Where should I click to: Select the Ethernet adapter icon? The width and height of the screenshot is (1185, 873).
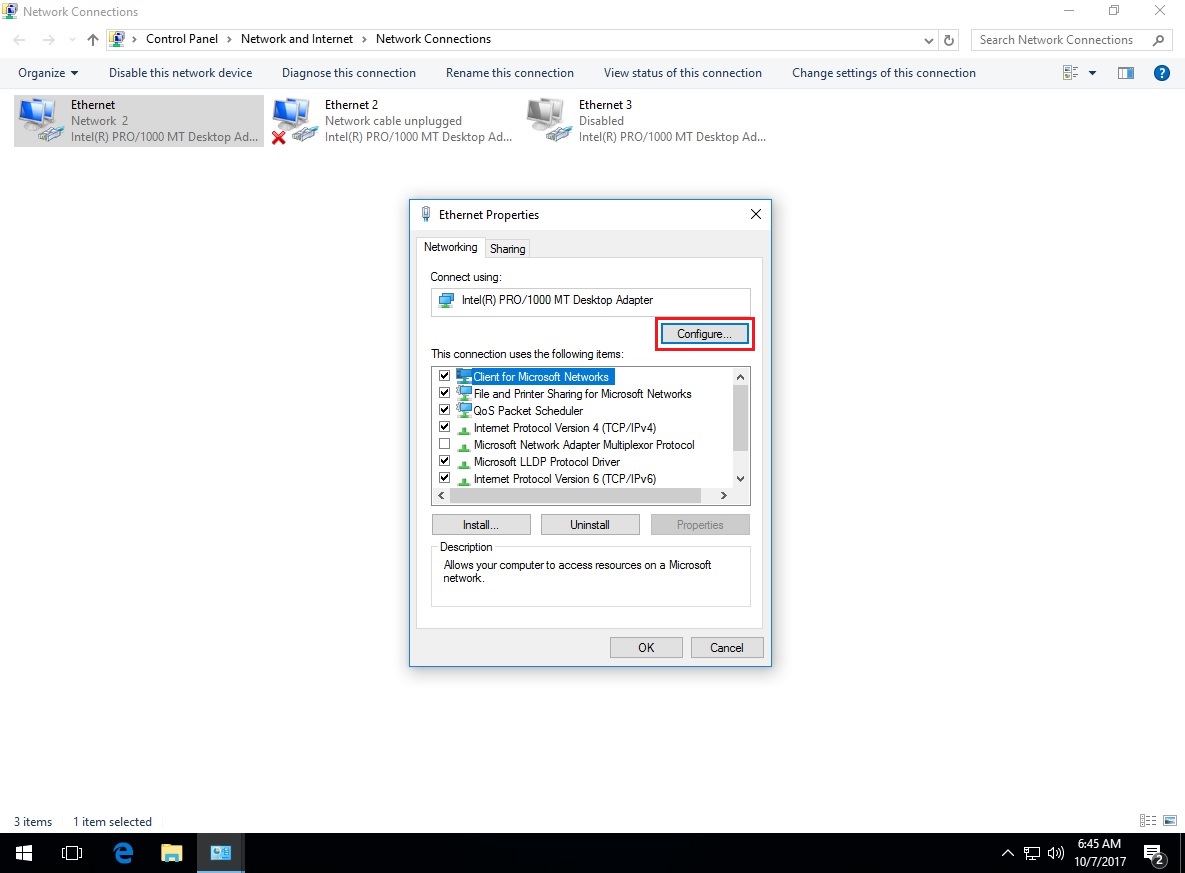point(40,120)
